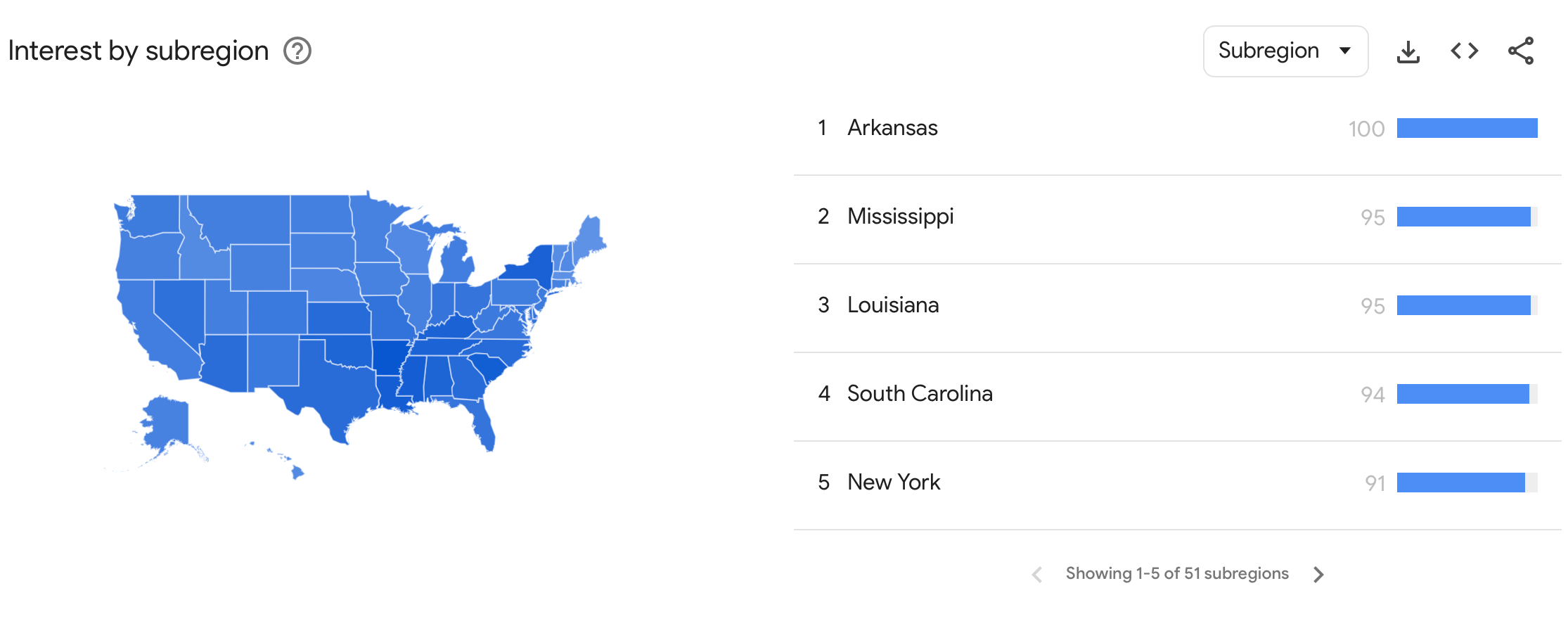Click the Subregion dropdown arrow

coord(1345,51)
